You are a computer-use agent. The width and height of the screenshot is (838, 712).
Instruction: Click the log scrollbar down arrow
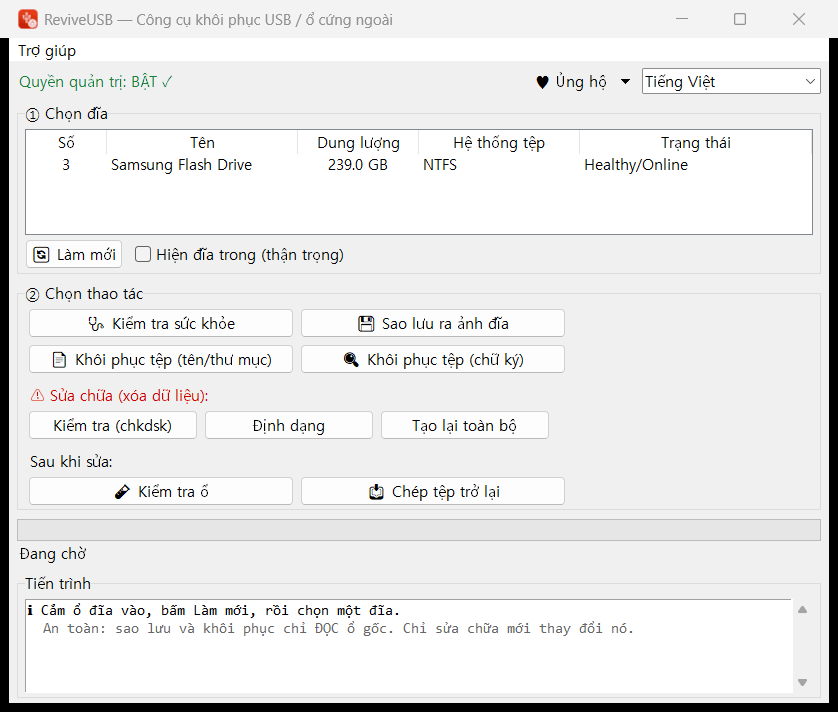click(x=802, y=682)
